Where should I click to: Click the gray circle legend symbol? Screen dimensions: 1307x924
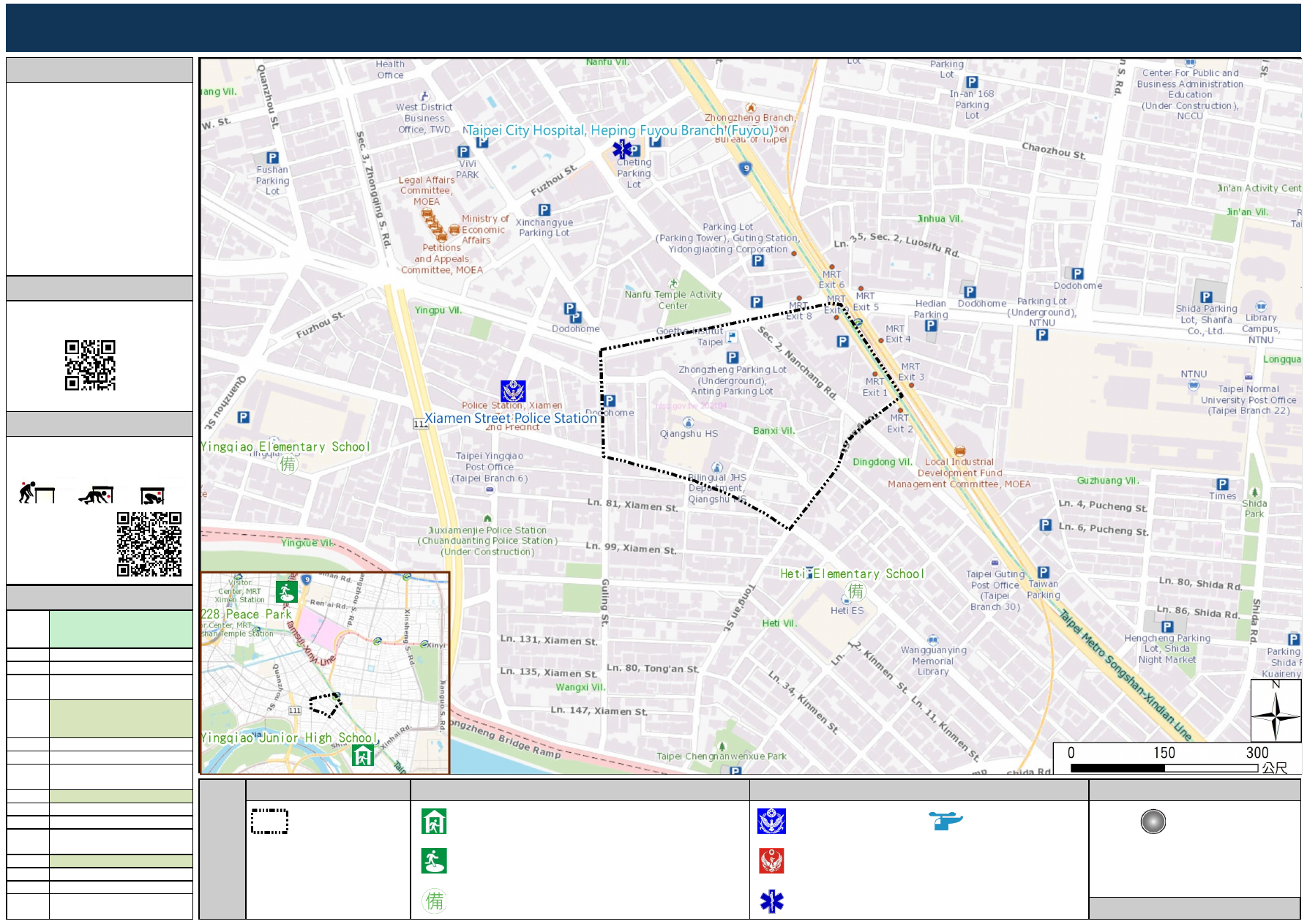pyautogui.click(x=1153, y=822)
